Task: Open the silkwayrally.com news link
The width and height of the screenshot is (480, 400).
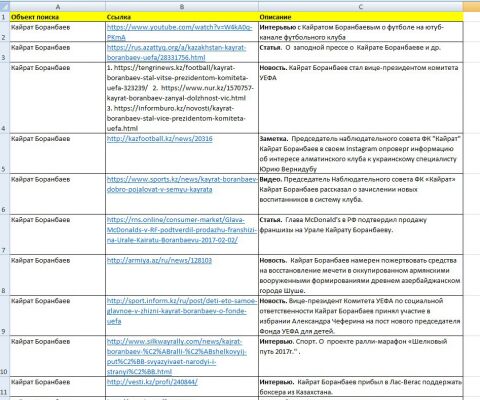Action: 177,356
